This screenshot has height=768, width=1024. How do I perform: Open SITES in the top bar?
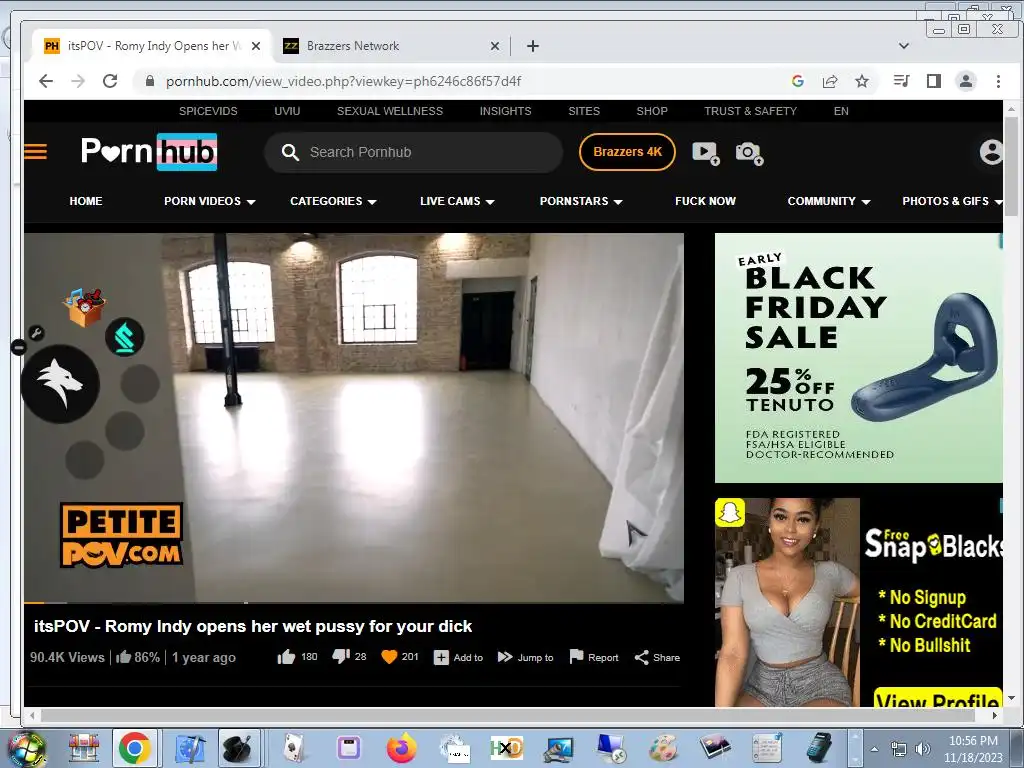click(x=584, y=111)
